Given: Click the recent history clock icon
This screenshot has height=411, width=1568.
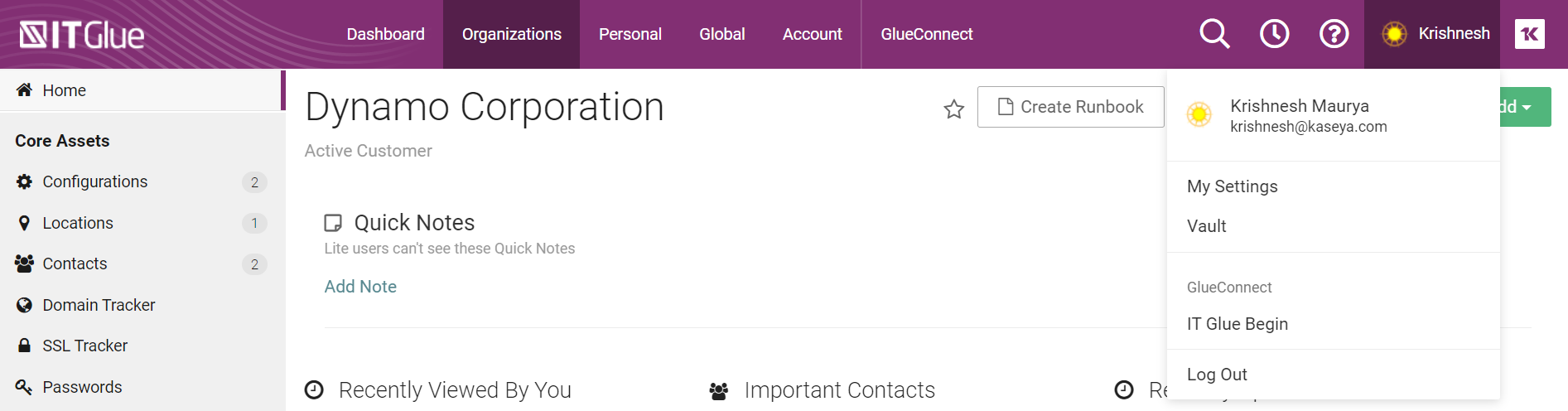Looking at the screenshot, I should click(1274, 34).
